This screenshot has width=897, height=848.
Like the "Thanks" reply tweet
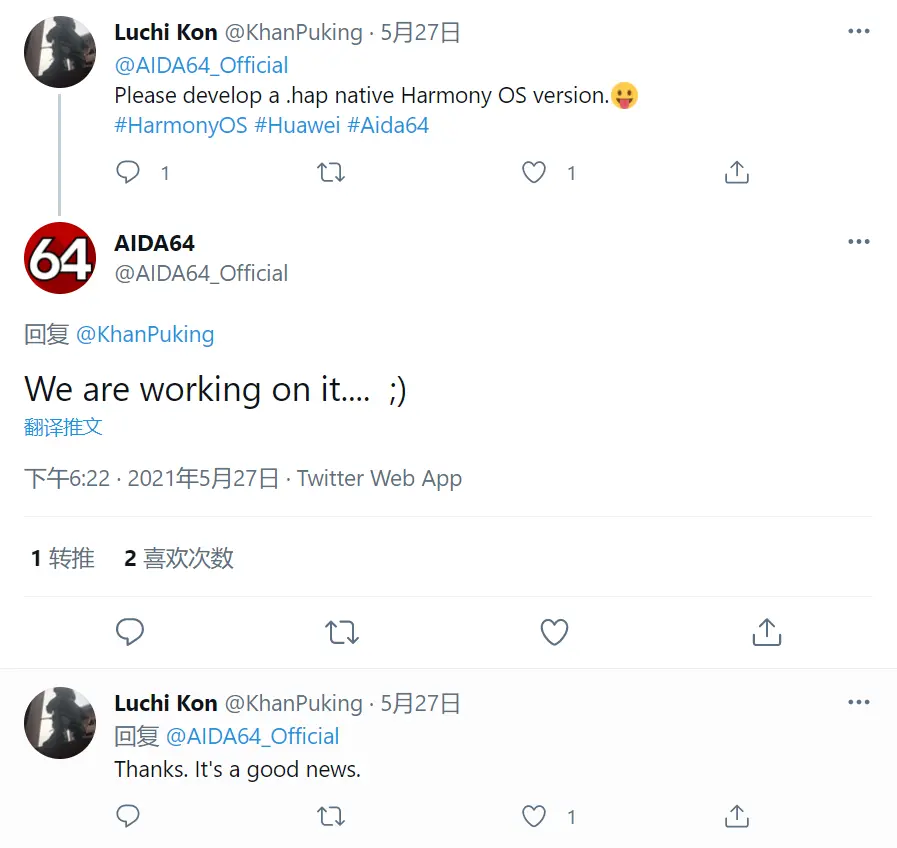coord(535,816)
